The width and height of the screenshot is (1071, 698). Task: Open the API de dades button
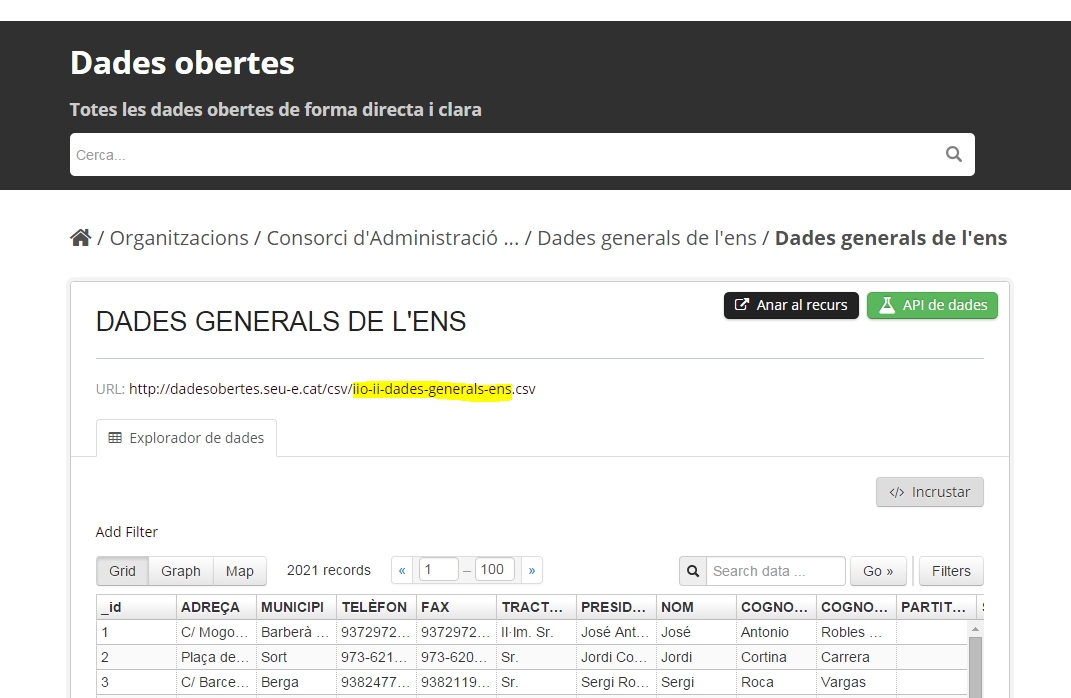(x=932, y=305)
